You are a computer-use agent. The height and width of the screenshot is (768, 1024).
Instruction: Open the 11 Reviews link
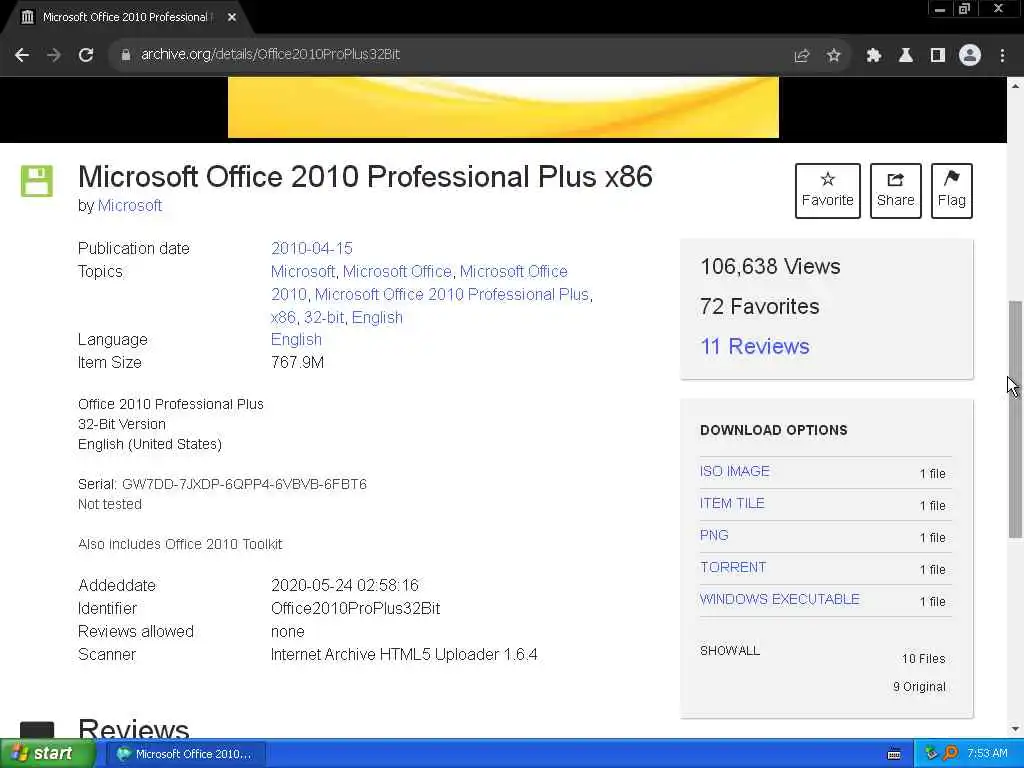coord(754,346)
